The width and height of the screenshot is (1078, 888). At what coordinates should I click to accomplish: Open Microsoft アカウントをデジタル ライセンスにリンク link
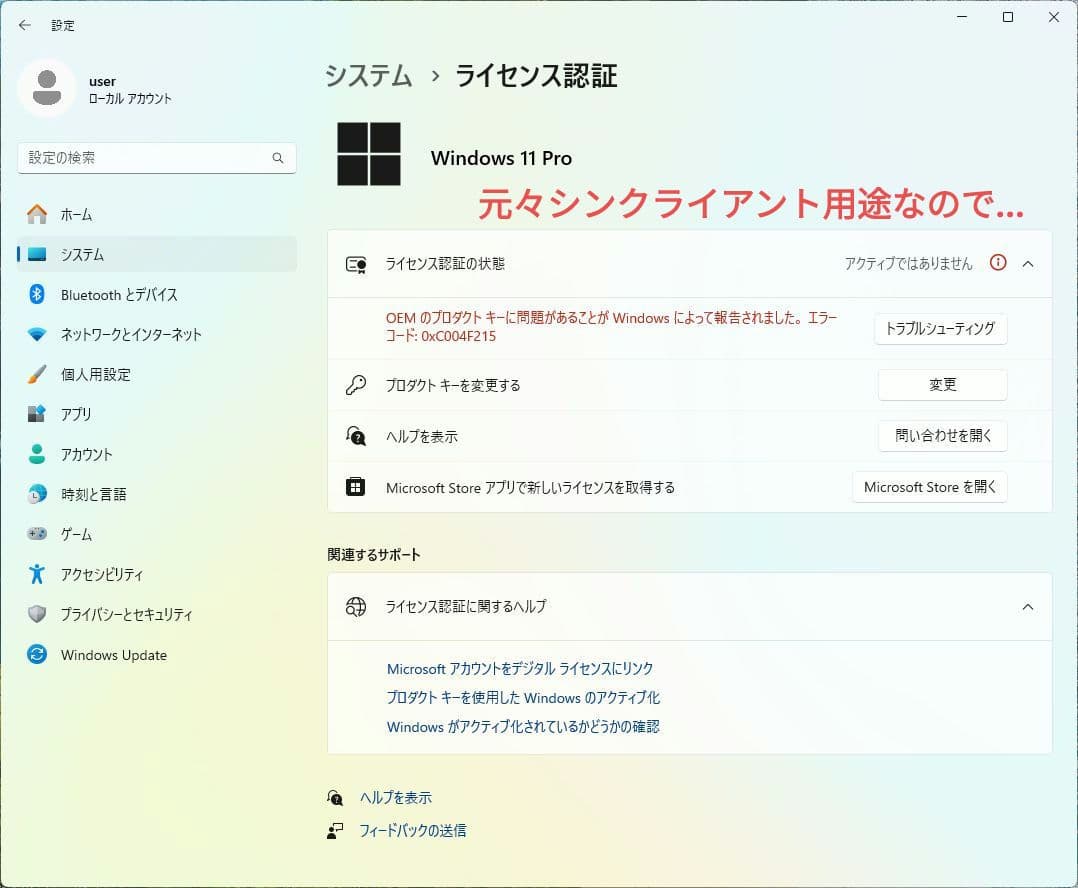tap(521, 668)
